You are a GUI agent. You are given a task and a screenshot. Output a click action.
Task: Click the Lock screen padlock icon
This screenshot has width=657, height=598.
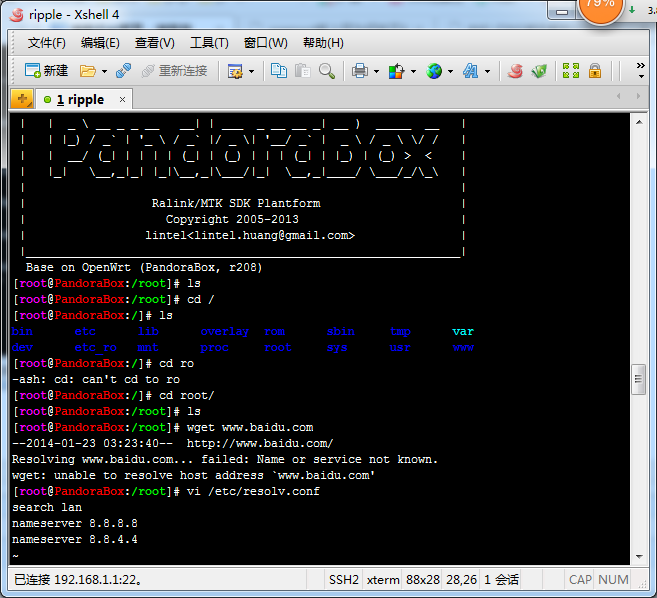(595, 71)
